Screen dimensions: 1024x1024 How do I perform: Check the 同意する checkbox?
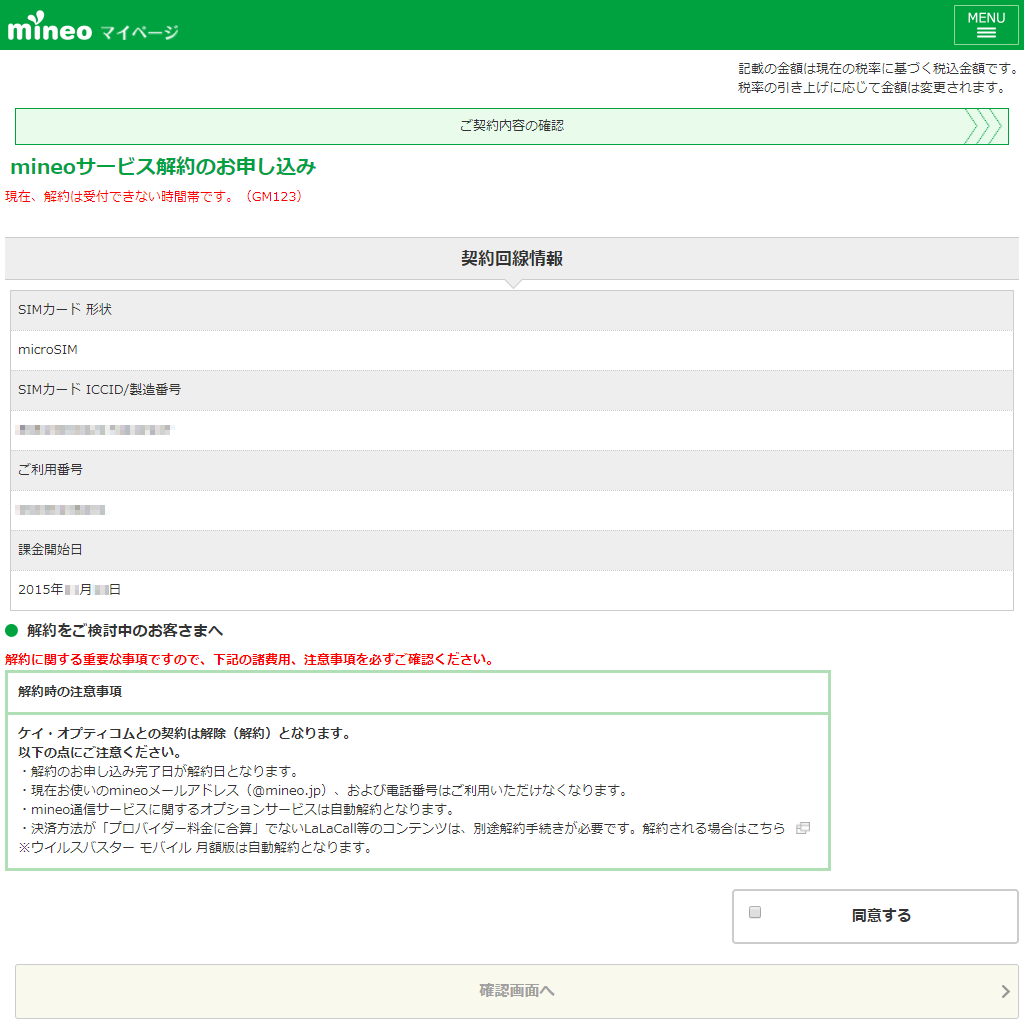755,912
